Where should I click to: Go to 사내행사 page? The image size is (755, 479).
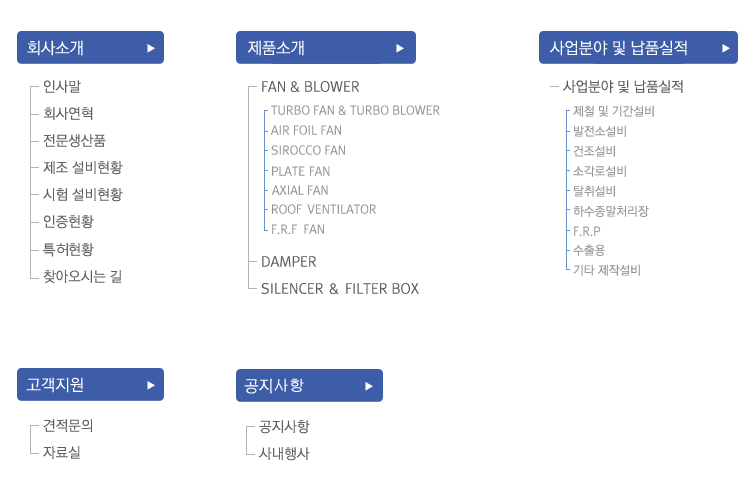pyautogui.click(x=284, y=453)
